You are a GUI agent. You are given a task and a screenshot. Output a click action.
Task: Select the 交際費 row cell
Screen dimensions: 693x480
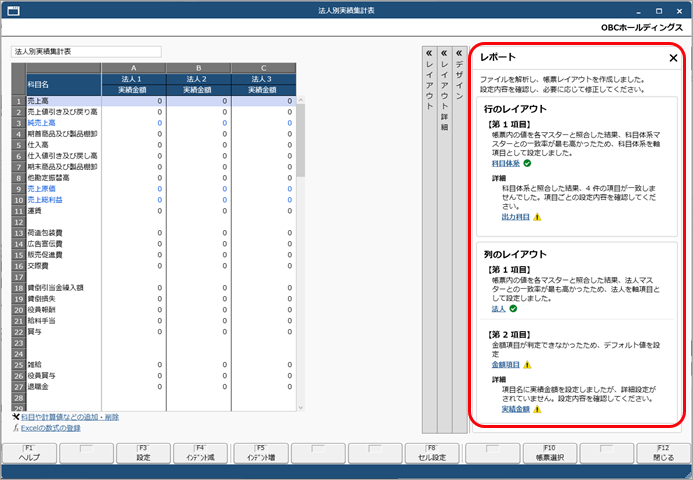64,266
